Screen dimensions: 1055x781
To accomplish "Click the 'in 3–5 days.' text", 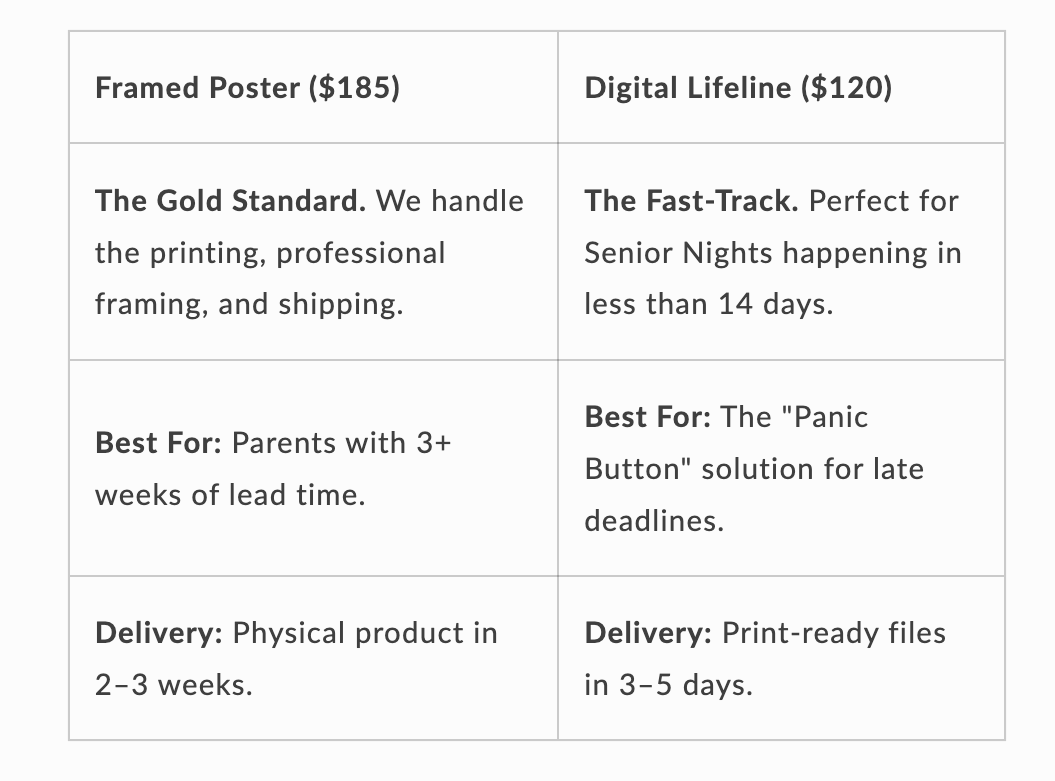I will pos(668,685).
